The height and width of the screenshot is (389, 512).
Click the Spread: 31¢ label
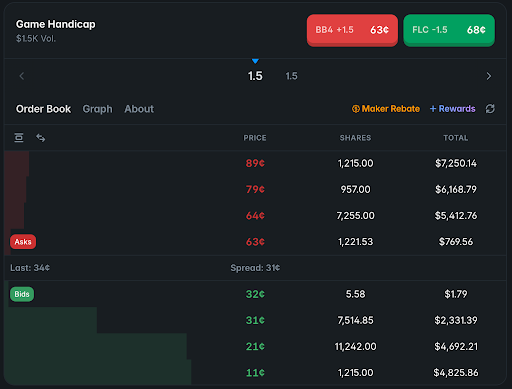(x=255, y=268)
